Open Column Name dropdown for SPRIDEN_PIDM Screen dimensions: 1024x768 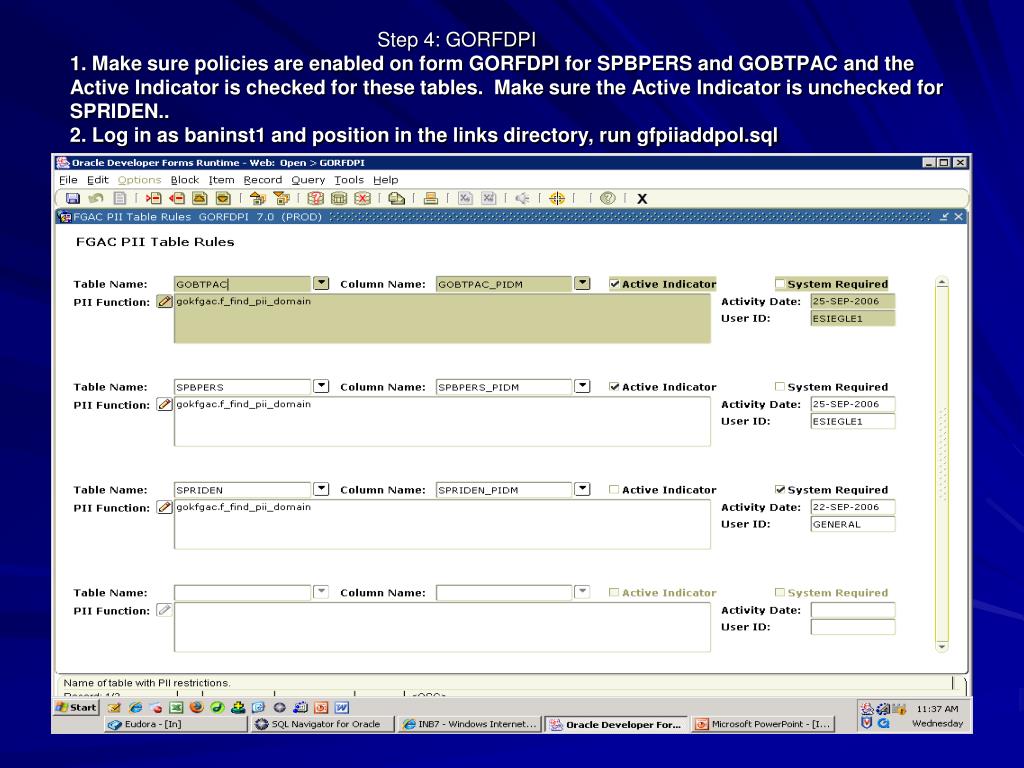pos(583,489)
